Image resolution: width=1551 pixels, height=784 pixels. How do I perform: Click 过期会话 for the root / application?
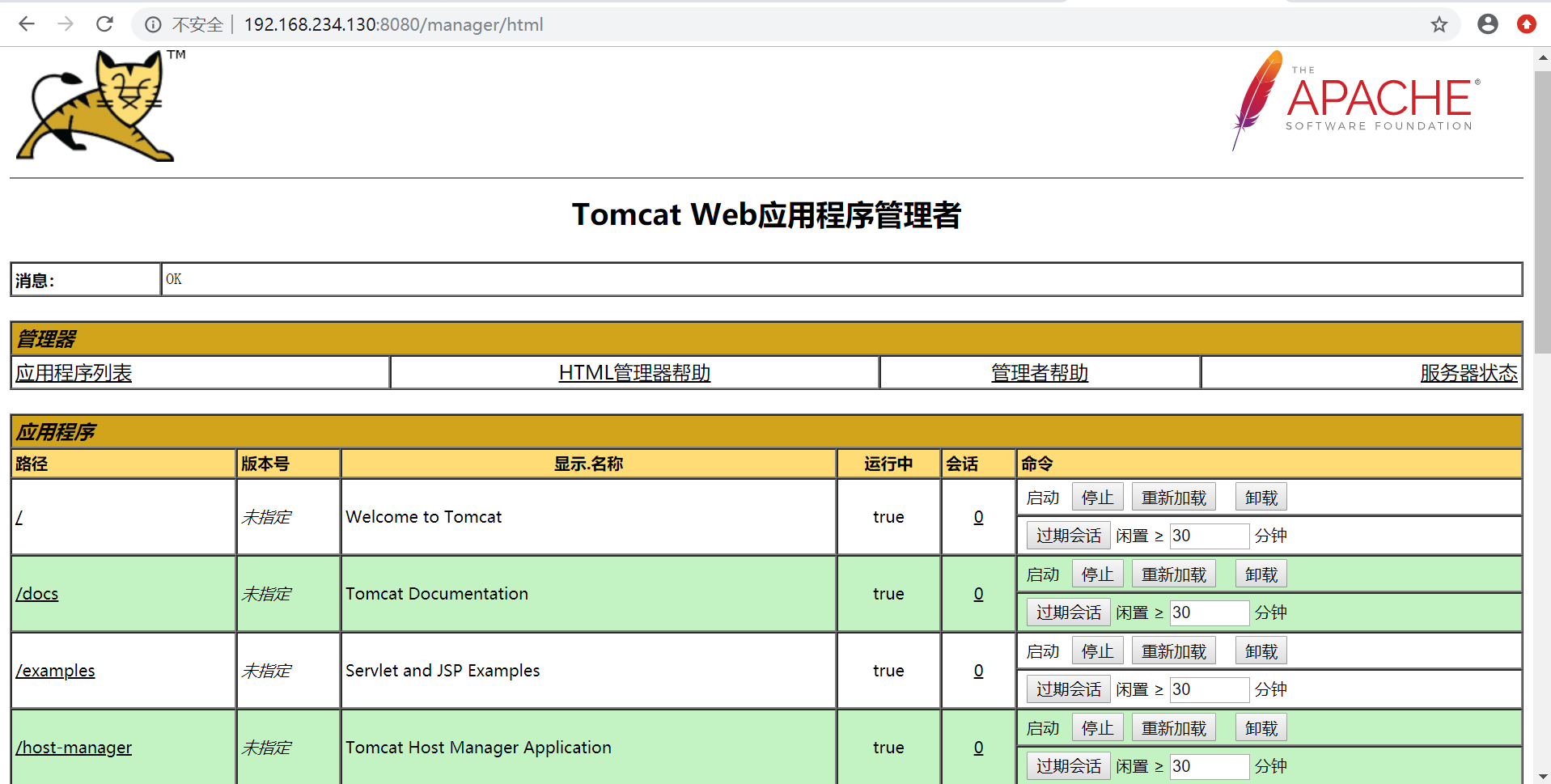pyautogui.click(x=1068, y=536)
